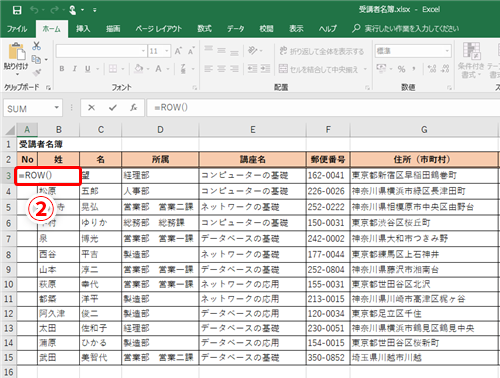Click the Borders icon
Screen dimensions: 500x378
[113, 69]
